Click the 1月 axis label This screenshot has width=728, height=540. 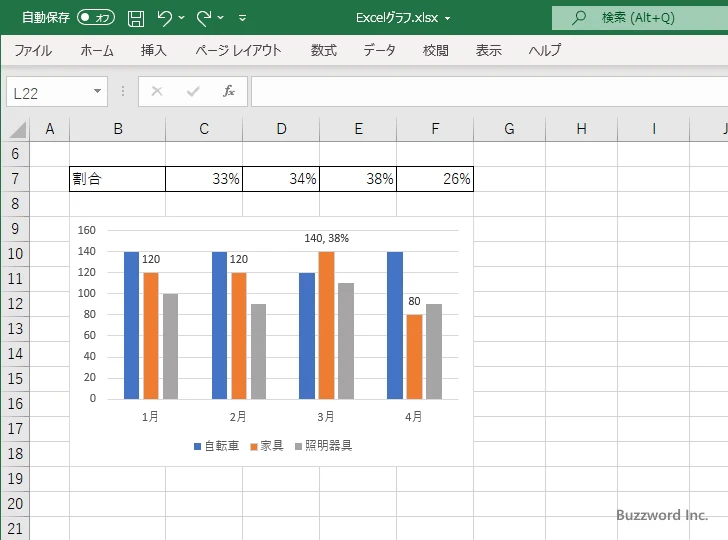(150, 416)
